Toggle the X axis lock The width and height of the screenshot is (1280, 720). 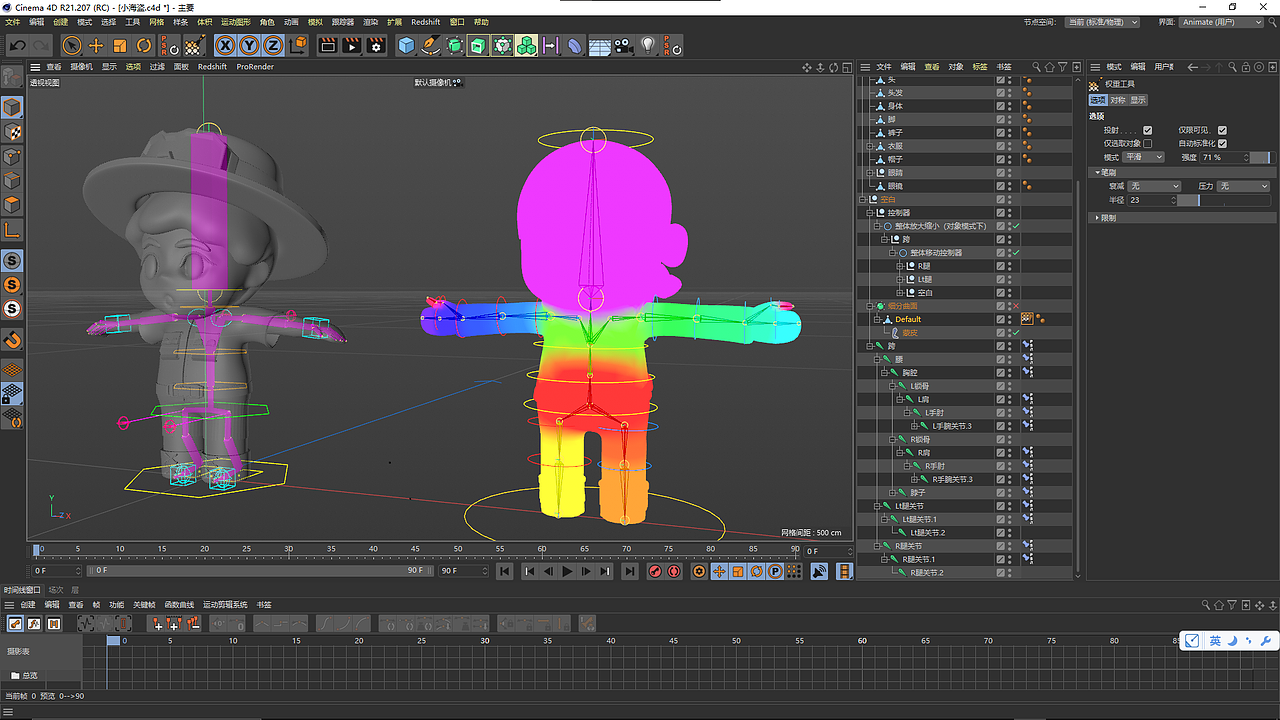point(225,45)
